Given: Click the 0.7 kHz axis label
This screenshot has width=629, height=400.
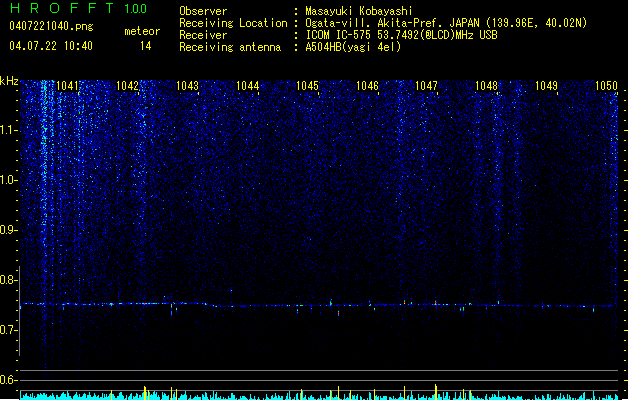Looking at the screenshot, I should tap(9, 330).
